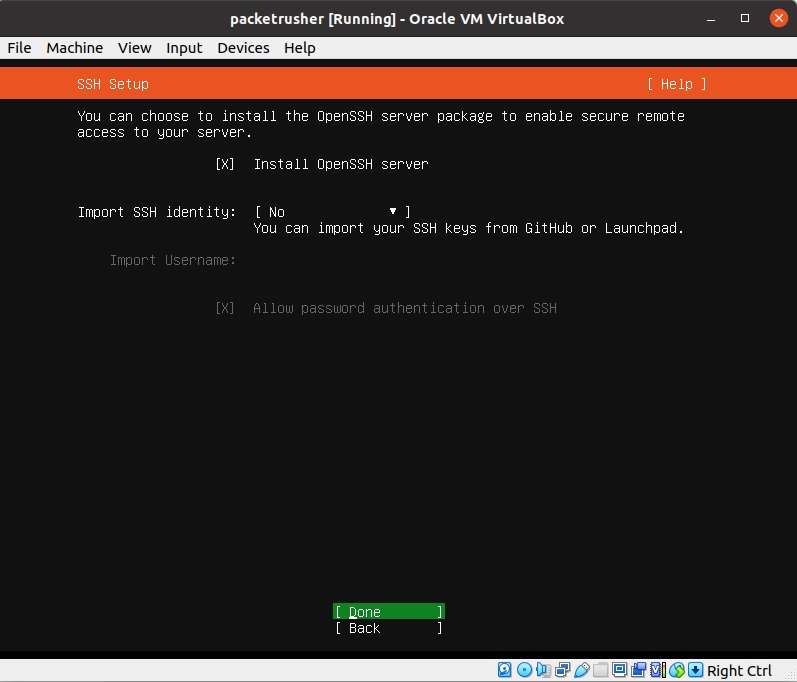Click the network adapter status icon
797x682 pixels.
pyautogui.click(x=562, y=670)
